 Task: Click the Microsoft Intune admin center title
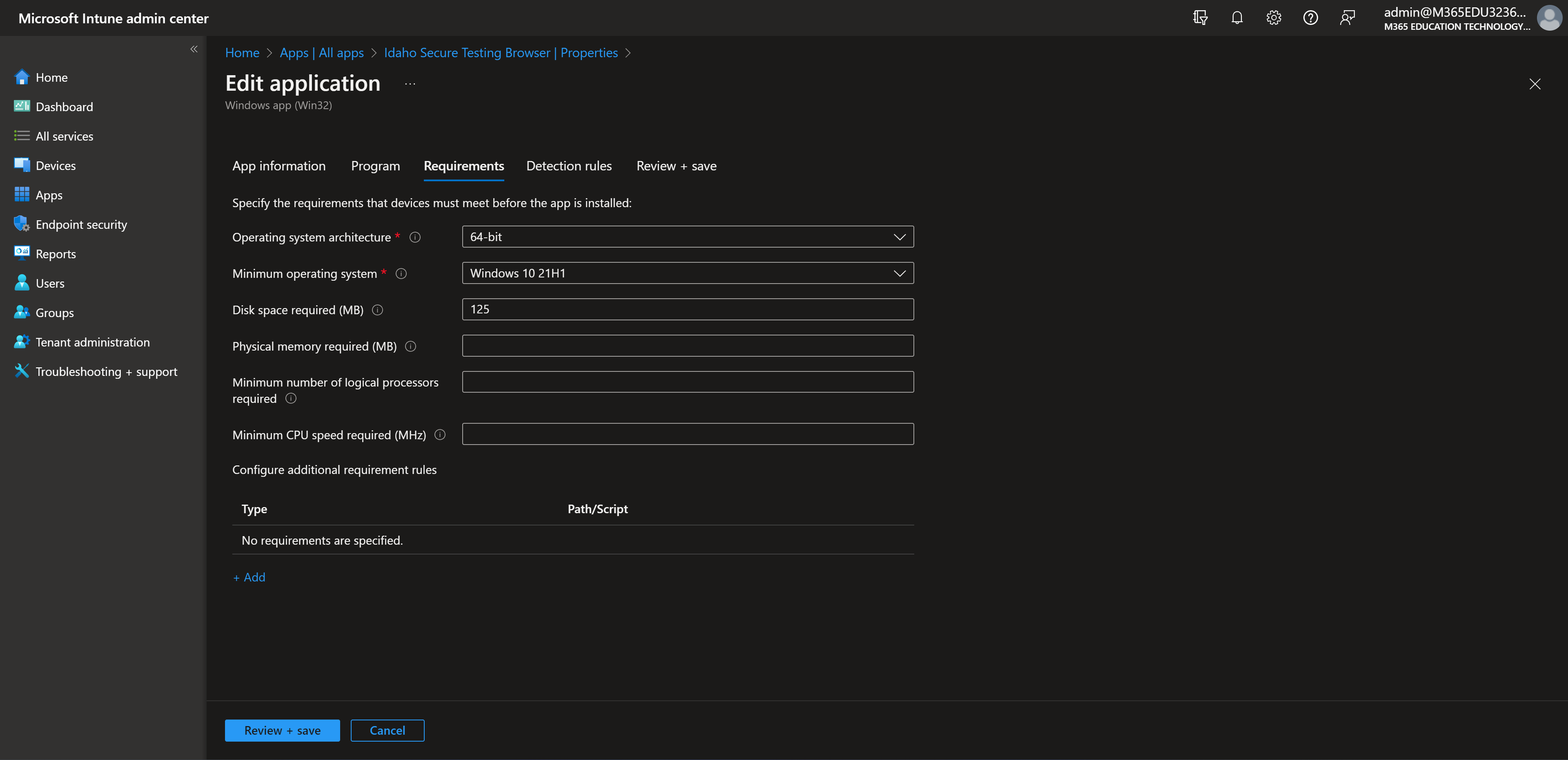113,18
